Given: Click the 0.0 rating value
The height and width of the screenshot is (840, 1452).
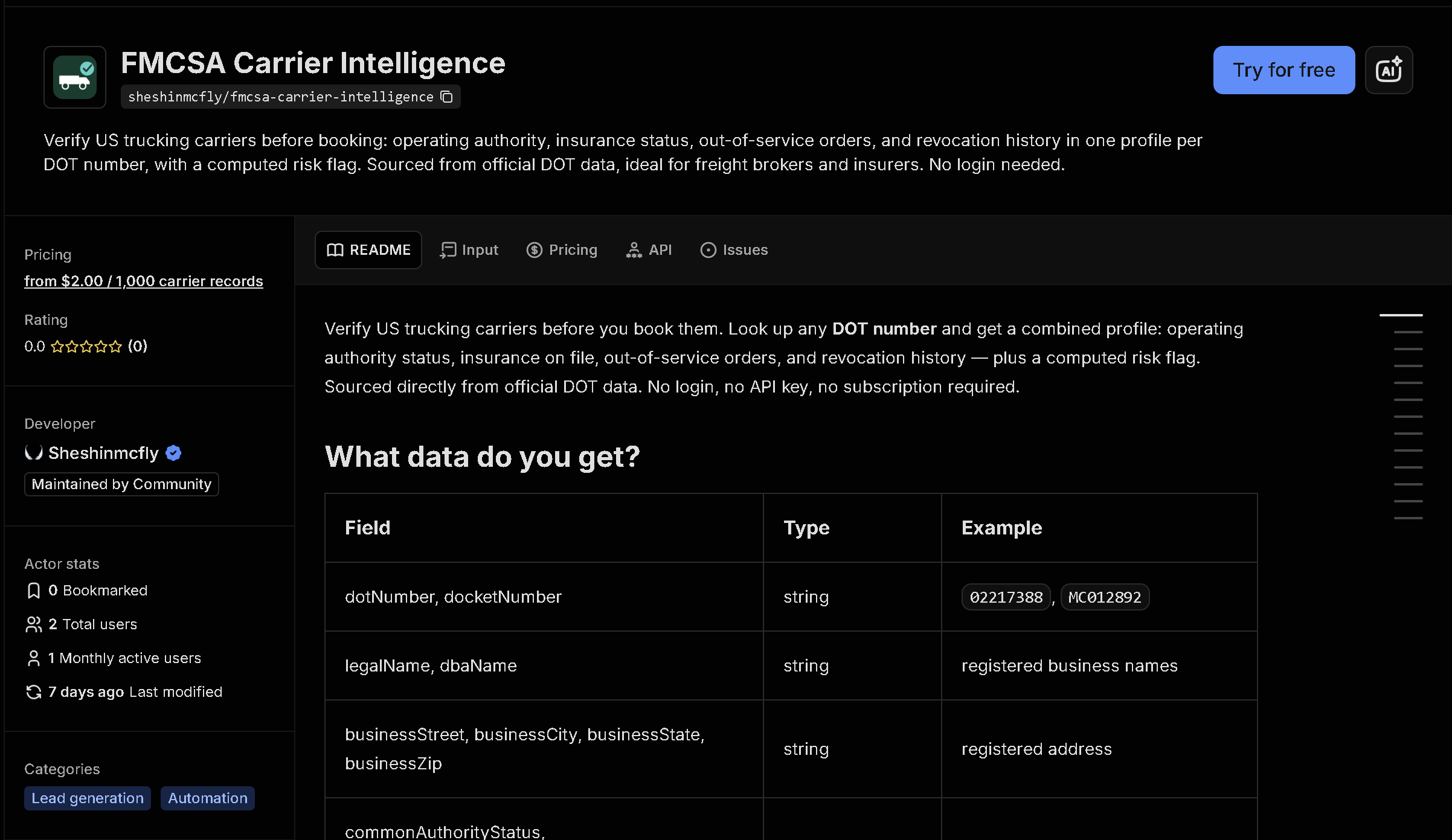Looking at the screenshot, I should pyautogui.click(x=34, y=347).
